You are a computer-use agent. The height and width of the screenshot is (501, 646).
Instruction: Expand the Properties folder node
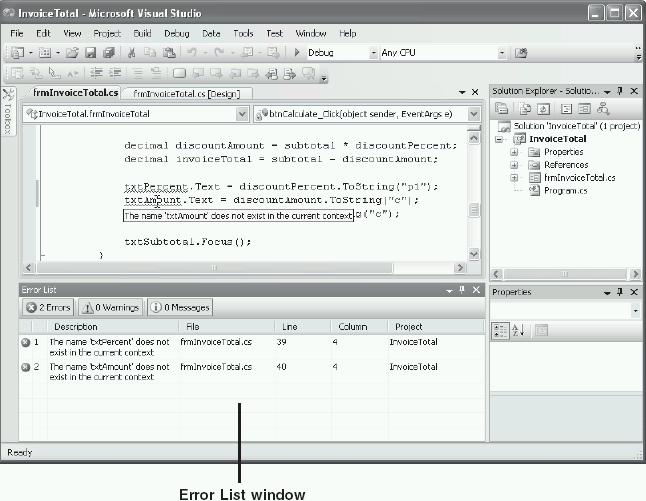(x=514, y=152)
